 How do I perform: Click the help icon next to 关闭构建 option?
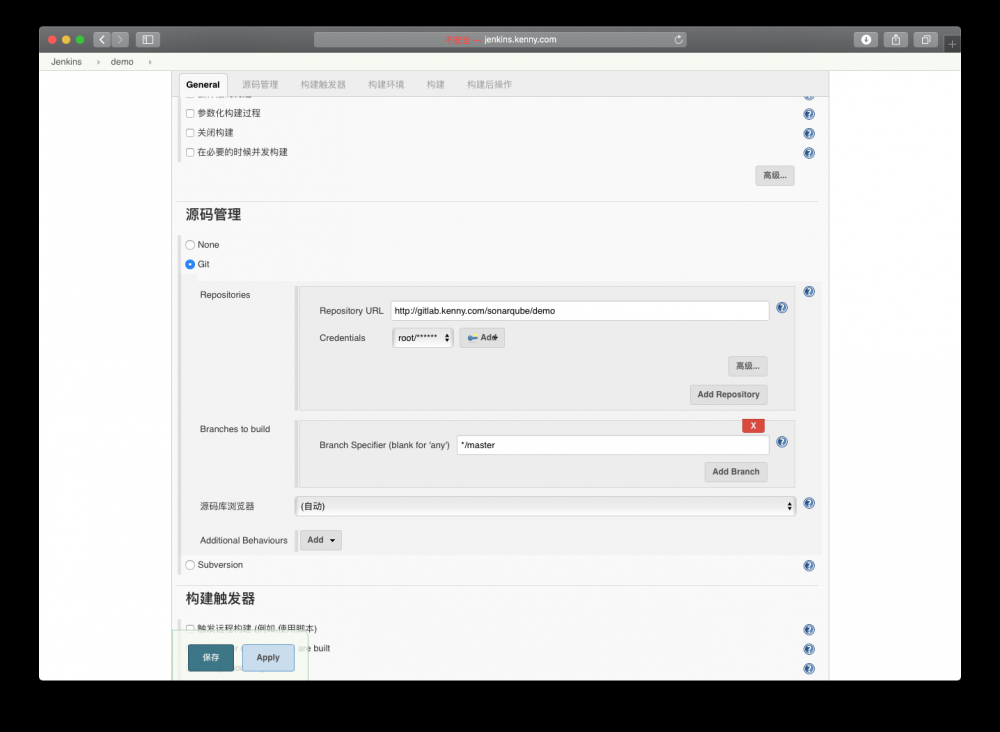pos(808,133)
